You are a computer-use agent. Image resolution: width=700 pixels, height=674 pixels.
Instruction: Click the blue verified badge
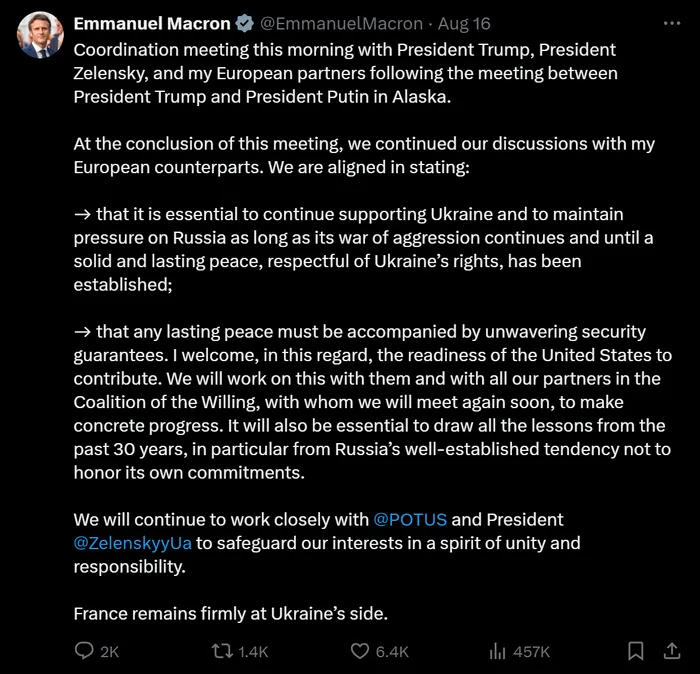point(244,24)
